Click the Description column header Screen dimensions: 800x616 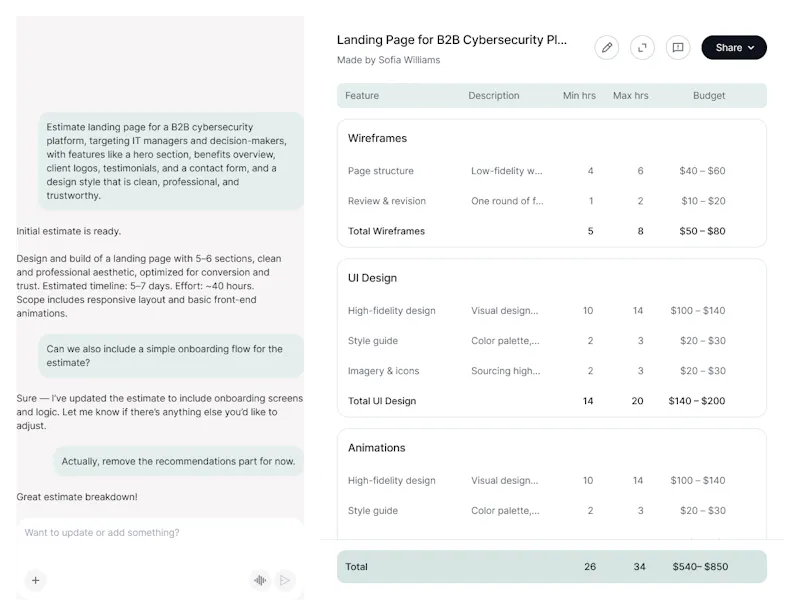point(493,95)
